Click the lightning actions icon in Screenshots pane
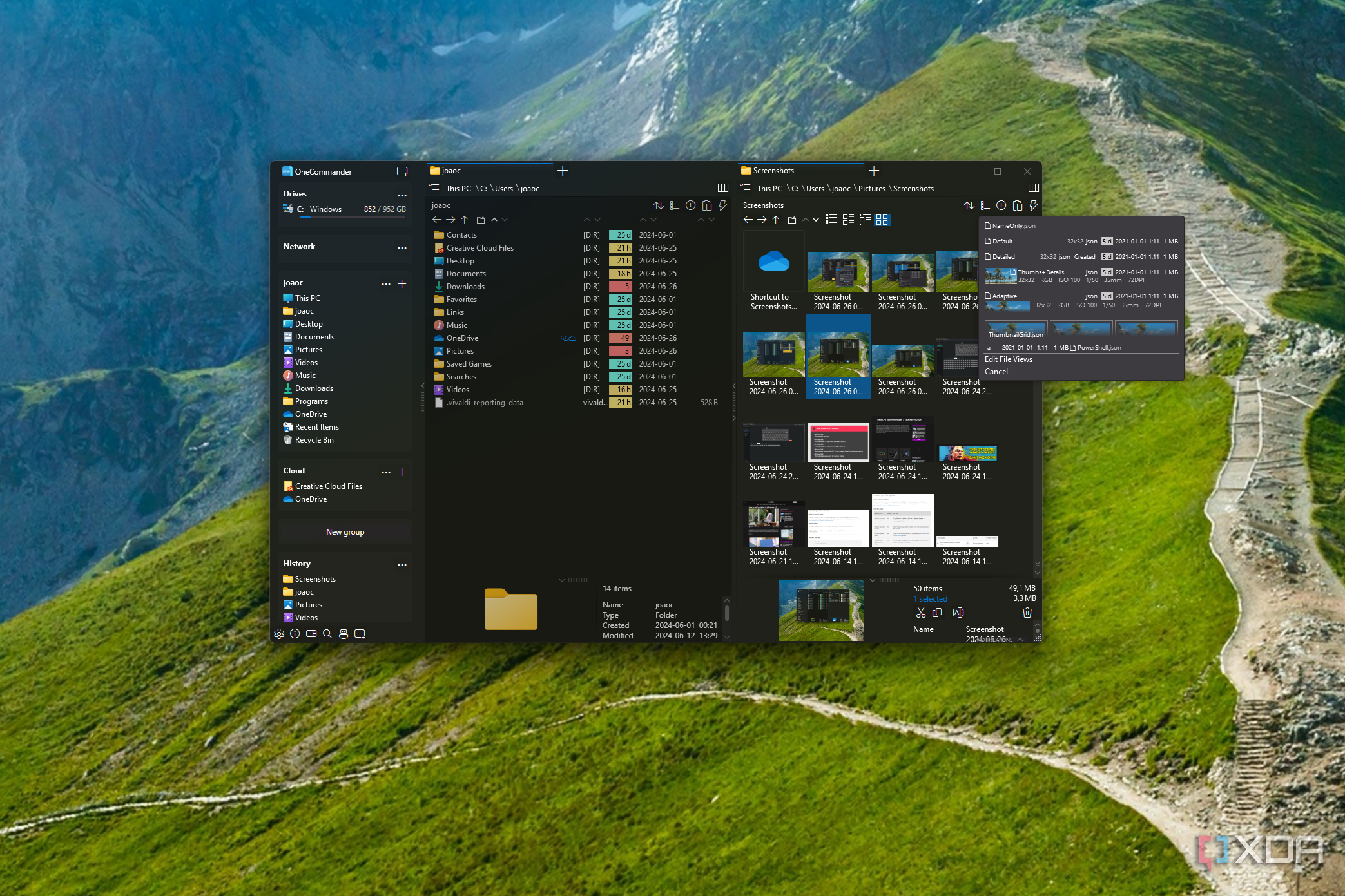1345x896 pixels. pos(1033,205)
